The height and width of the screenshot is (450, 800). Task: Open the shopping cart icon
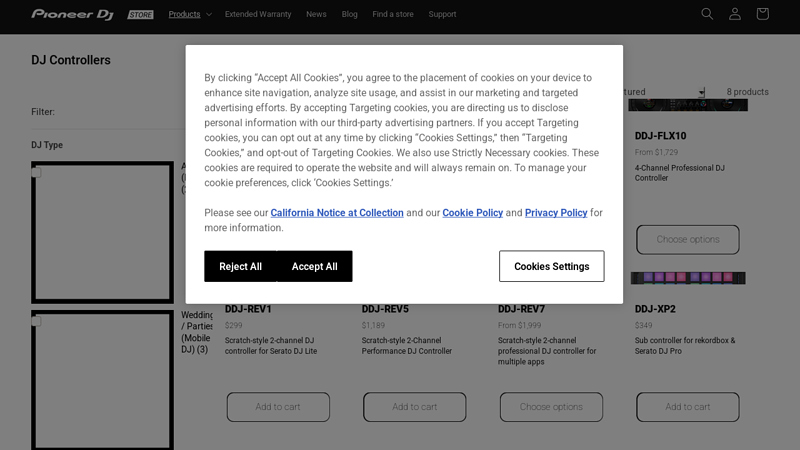[x=762, y=14]
